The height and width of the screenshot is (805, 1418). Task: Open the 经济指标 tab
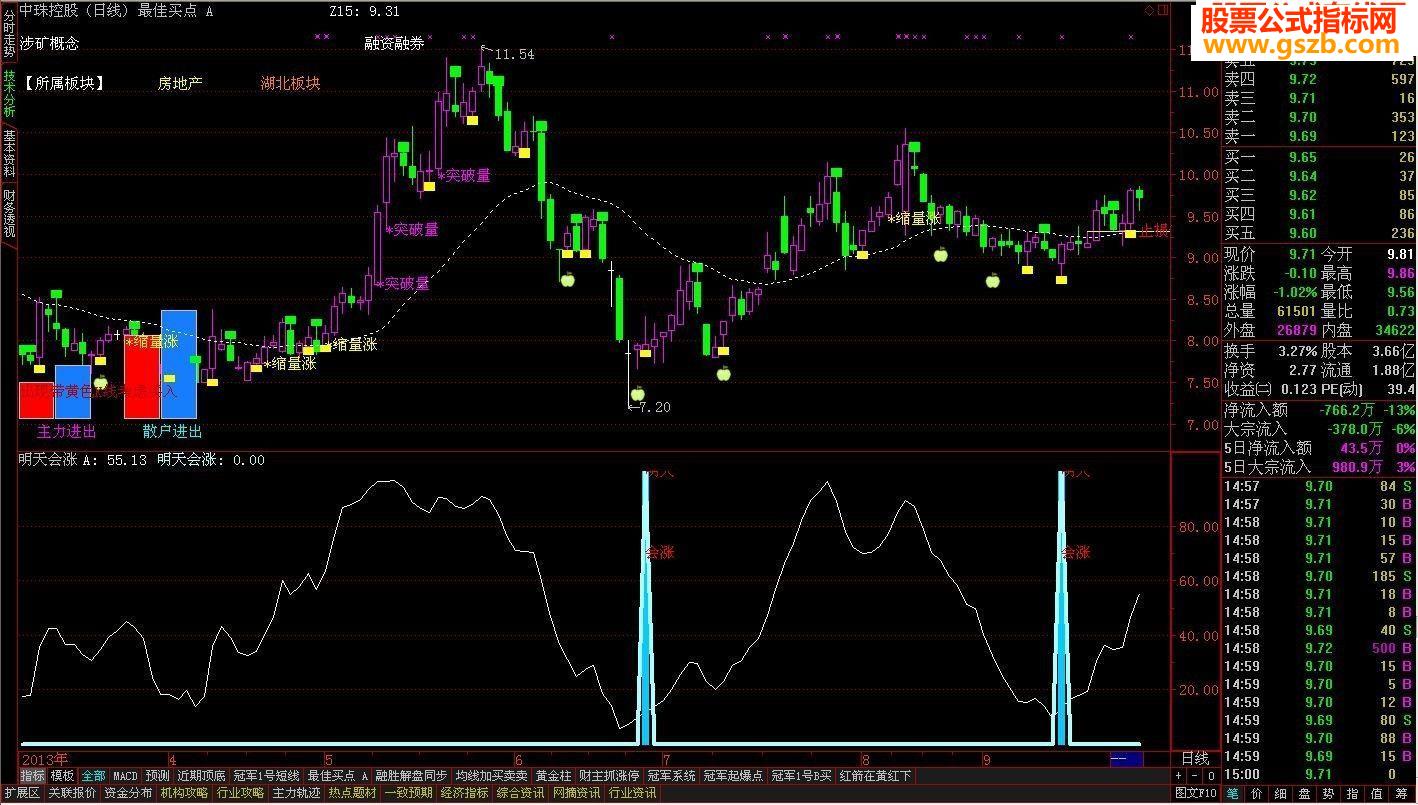[464, 794]
